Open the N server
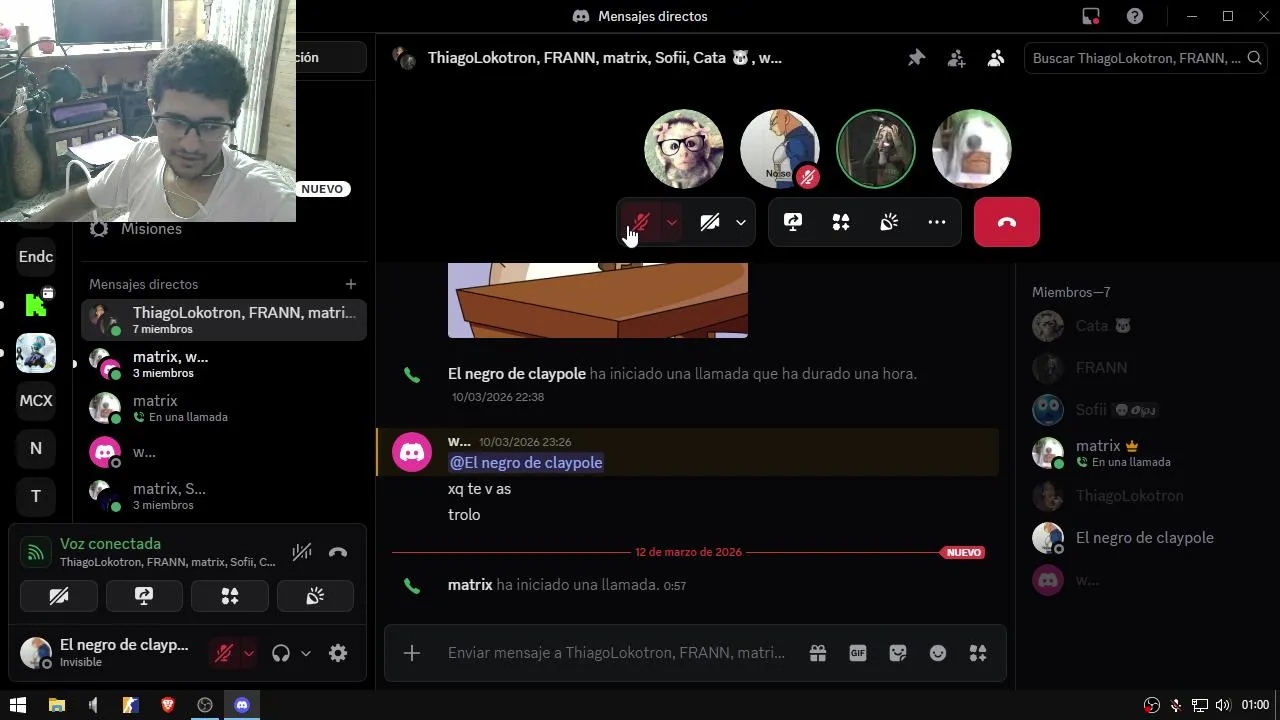Viewport: 1280px width, 720px height. pos(36,449)
